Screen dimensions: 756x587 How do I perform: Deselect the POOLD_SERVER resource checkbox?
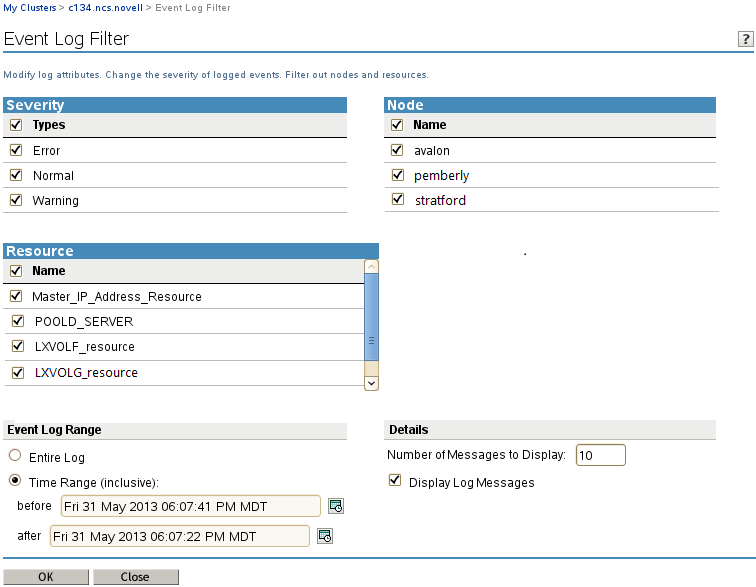[17, 322]
